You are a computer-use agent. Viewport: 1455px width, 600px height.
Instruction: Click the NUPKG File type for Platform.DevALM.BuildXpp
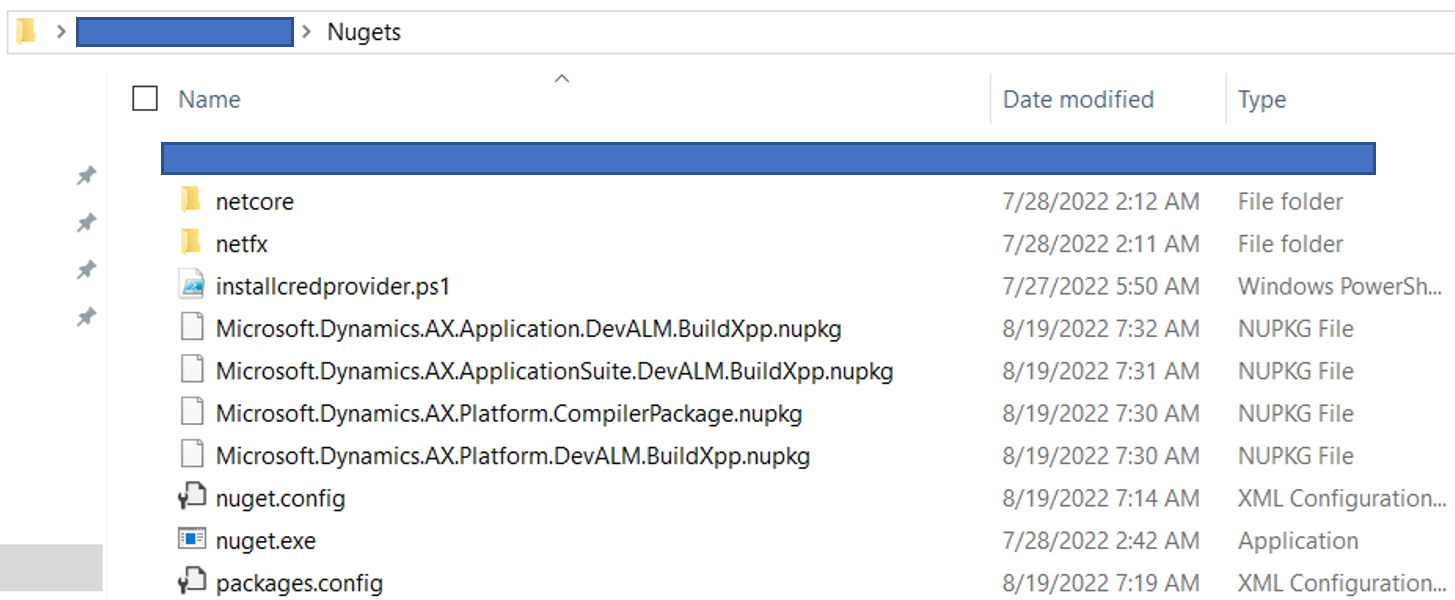tap(1296, 456)
